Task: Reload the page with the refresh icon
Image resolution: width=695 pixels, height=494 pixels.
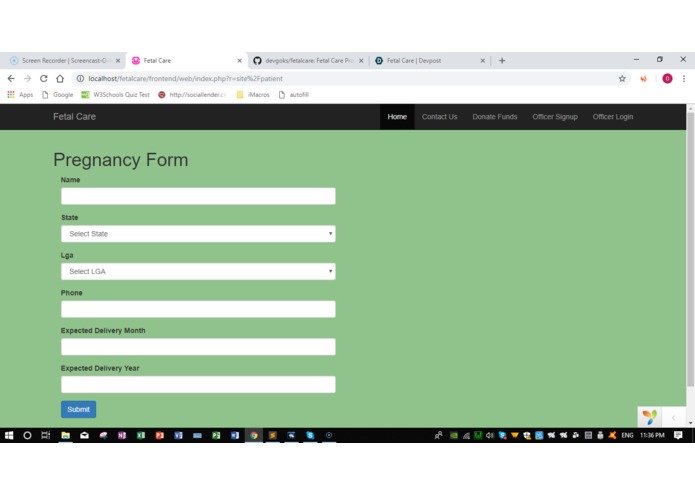Action: click(x=43, y=78)
